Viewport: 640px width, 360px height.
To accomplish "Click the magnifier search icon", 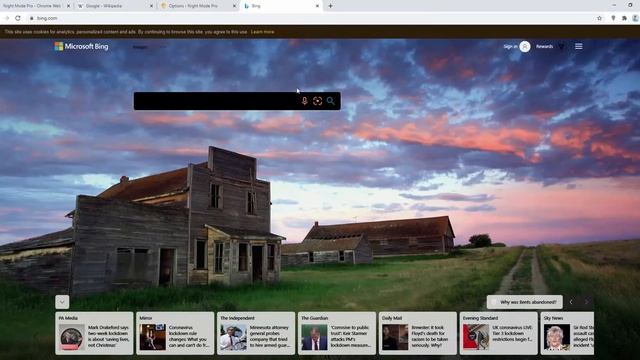I will pyautogui.click(x=331, y=100).
